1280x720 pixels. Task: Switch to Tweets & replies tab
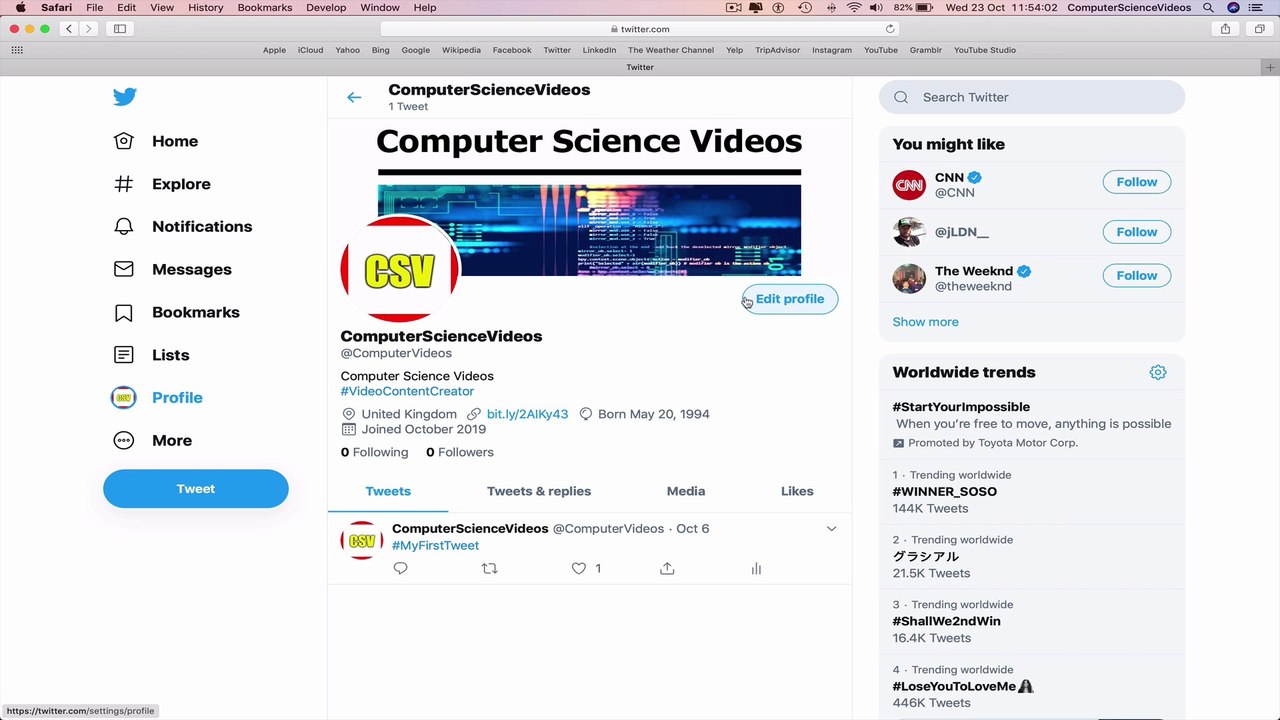pyautogui.click(x=539, y=491)
